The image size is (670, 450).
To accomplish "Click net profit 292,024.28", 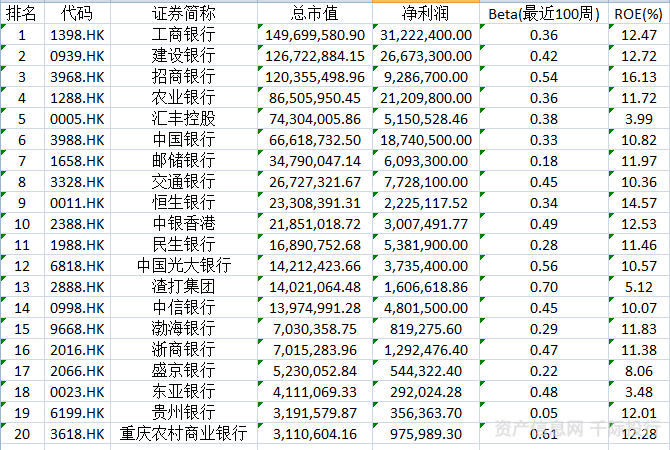I will [x=426, y=391].
